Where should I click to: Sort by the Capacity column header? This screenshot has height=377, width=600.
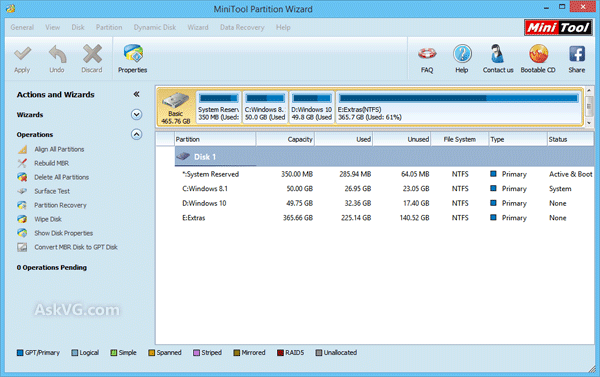click(x=285, y=139)
